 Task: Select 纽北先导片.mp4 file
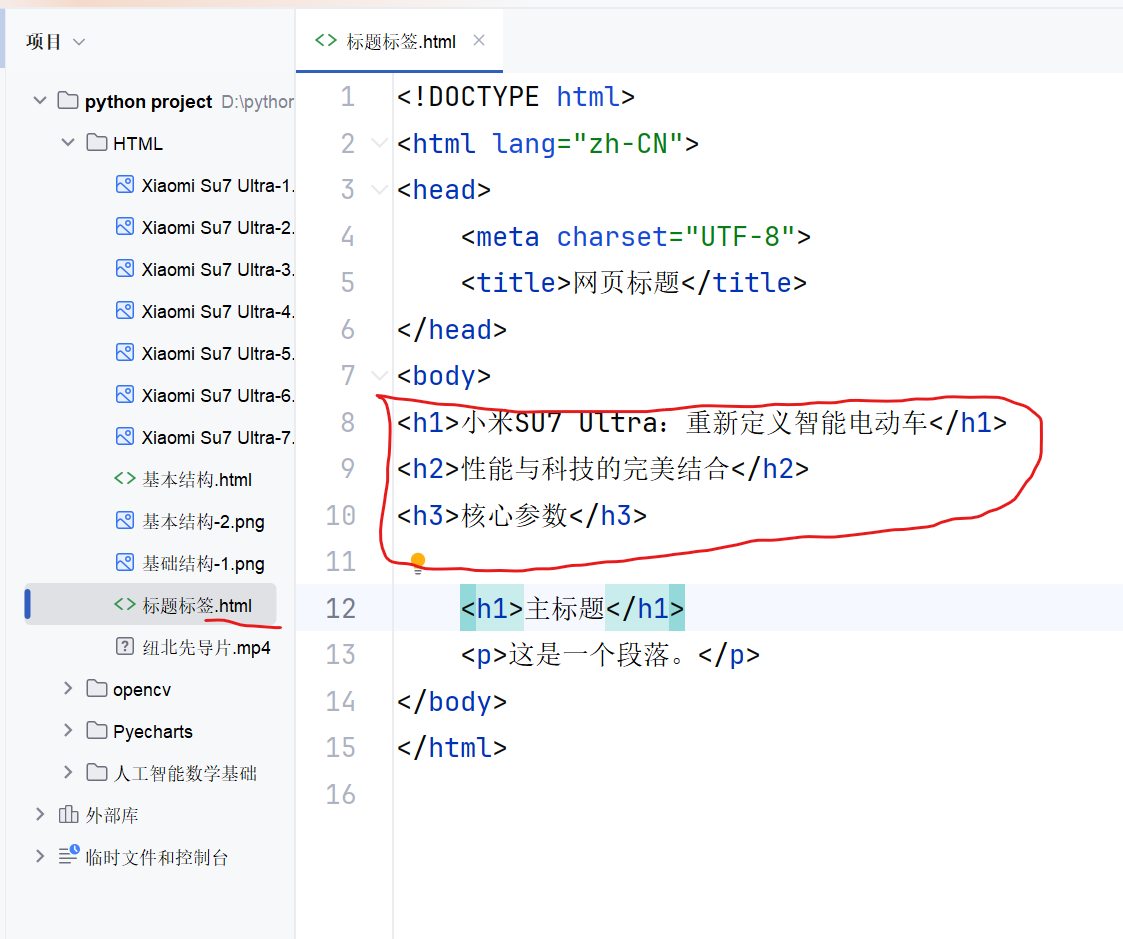206,647
